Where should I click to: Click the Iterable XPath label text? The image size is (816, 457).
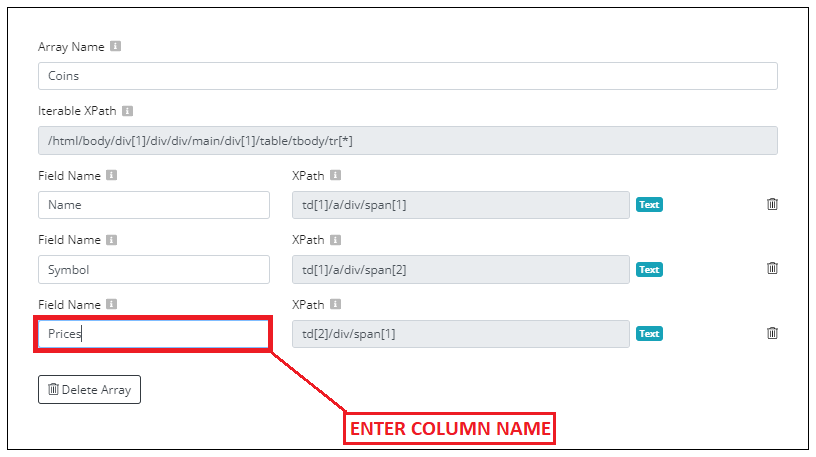[77, 111]
